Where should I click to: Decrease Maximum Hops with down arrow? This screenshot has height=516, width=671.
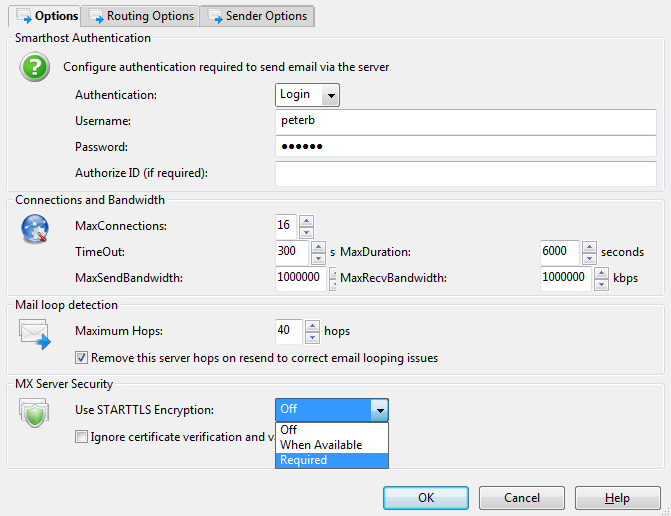310,335
